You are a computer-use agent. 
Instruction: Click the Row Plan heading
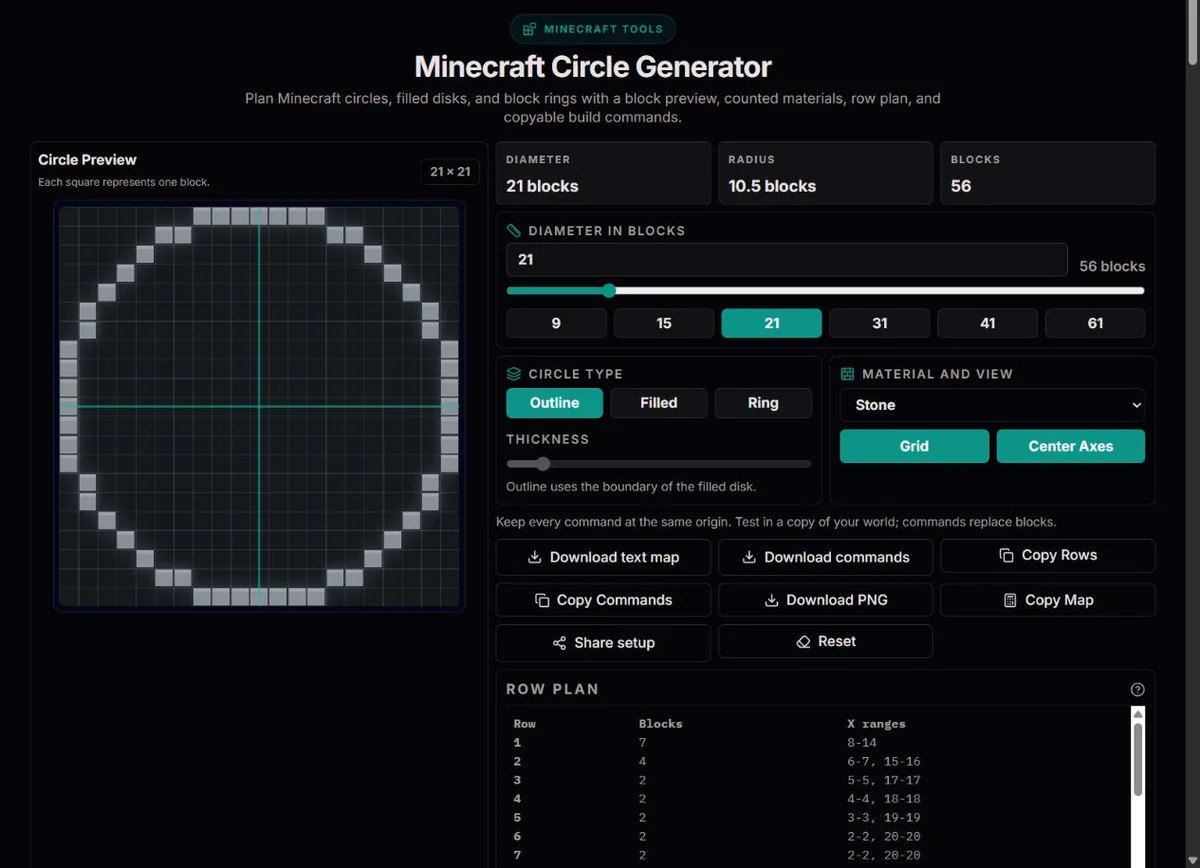(x=552, y=689)
